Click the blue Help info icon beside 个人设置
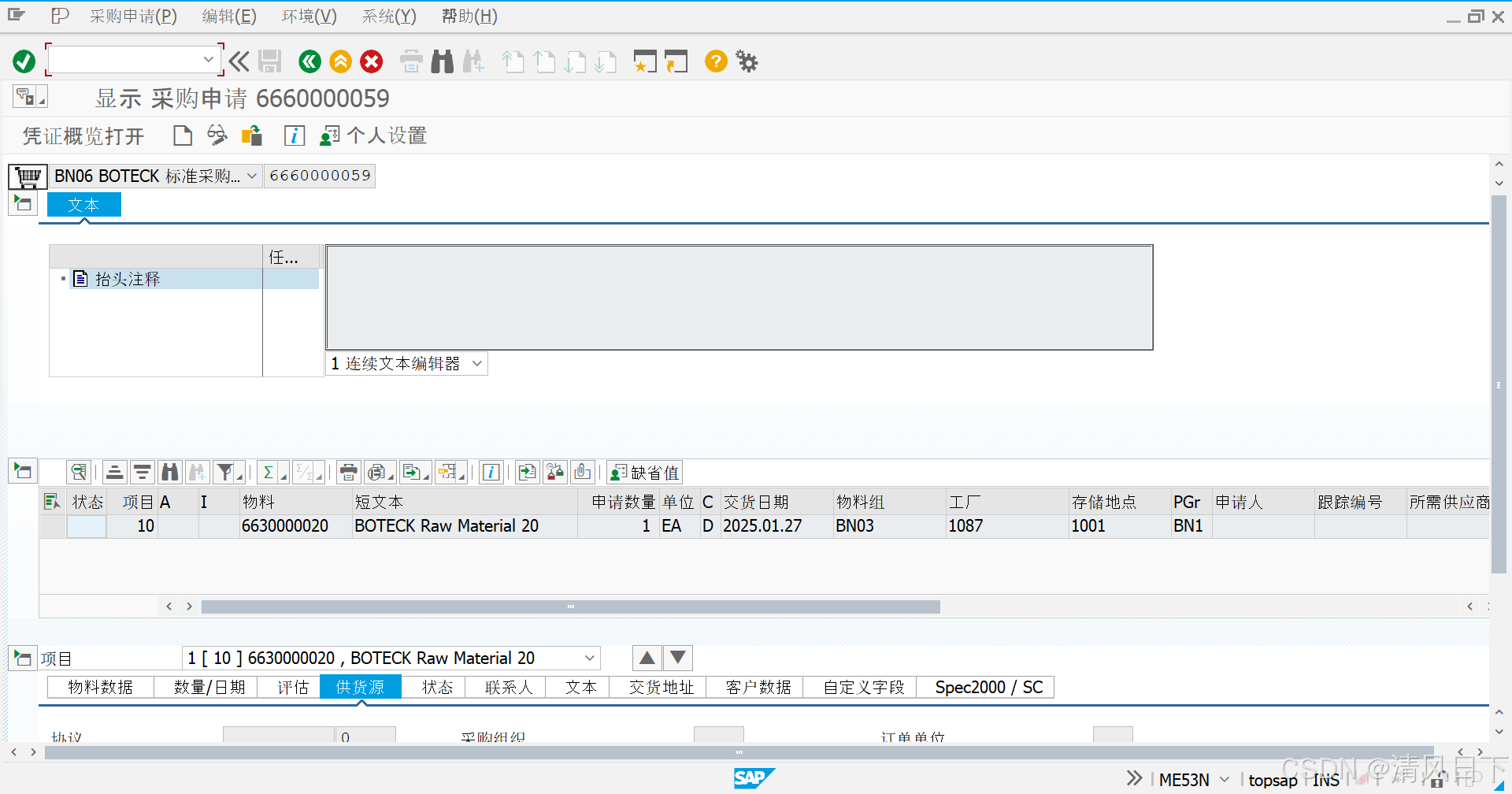The width and height of the screenshot is (1512, 794). [x=295, y=136]
